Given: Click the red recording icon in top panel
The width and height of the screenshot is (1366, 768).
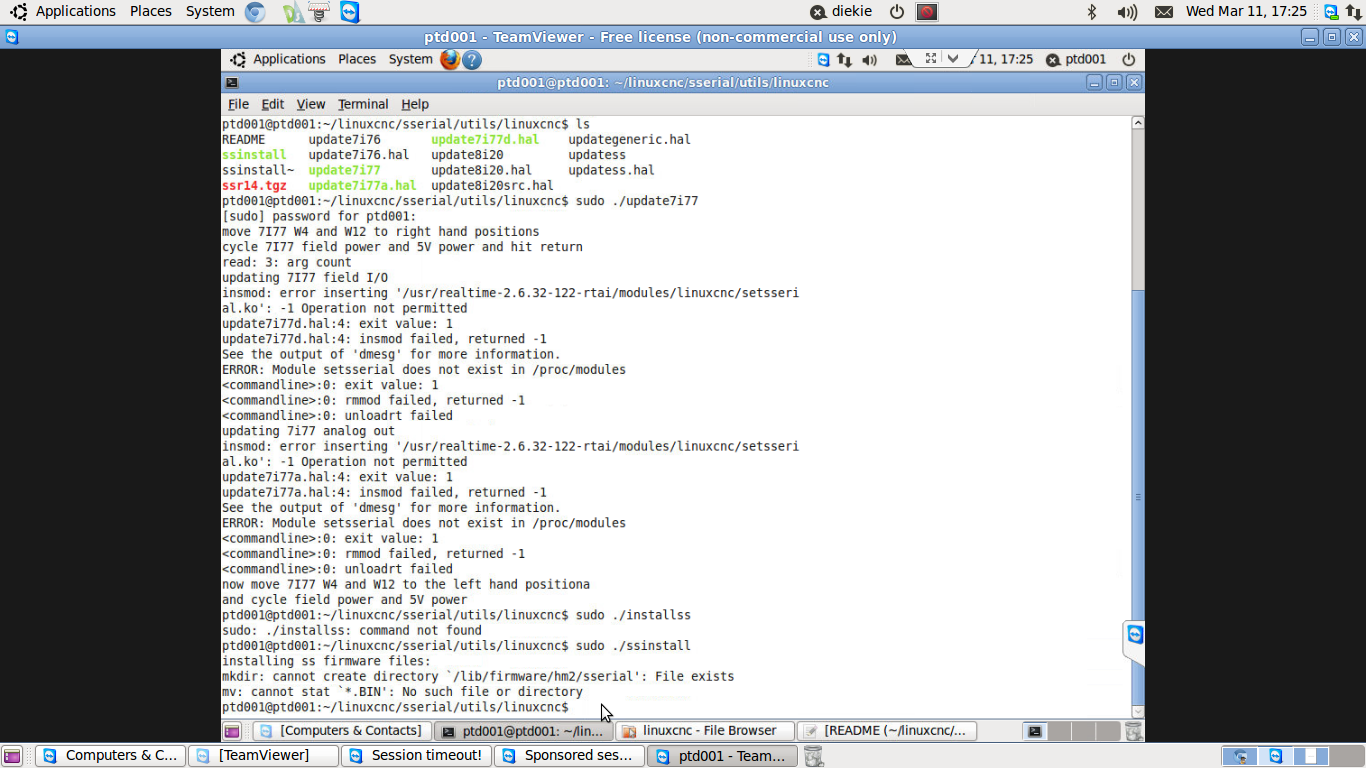Looking at the screenshot, I should coord(927,12).
